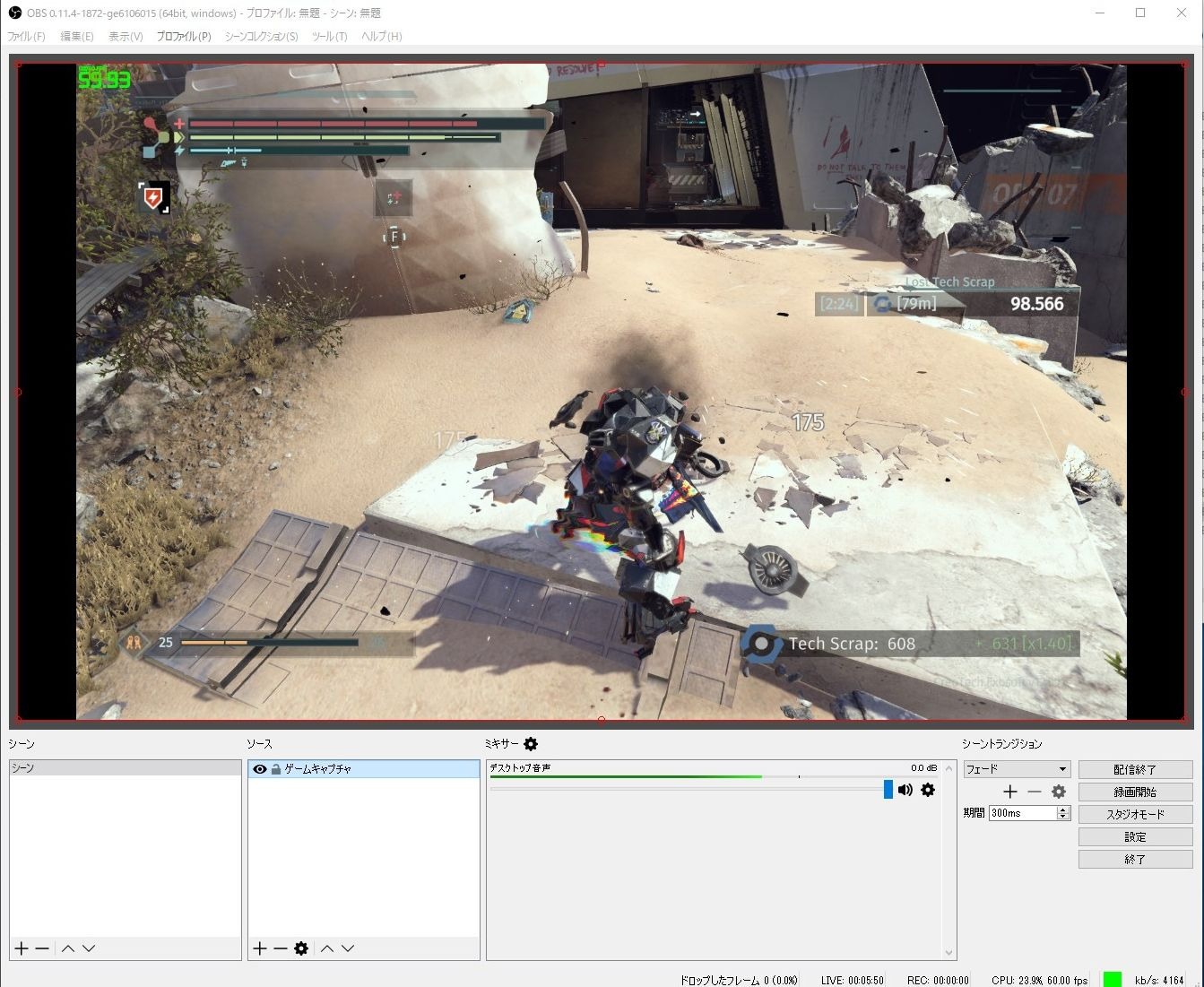1204x987 pixels.
Task: Click the 録画開始 start recording button
Action: click(x=1135, y=792)
